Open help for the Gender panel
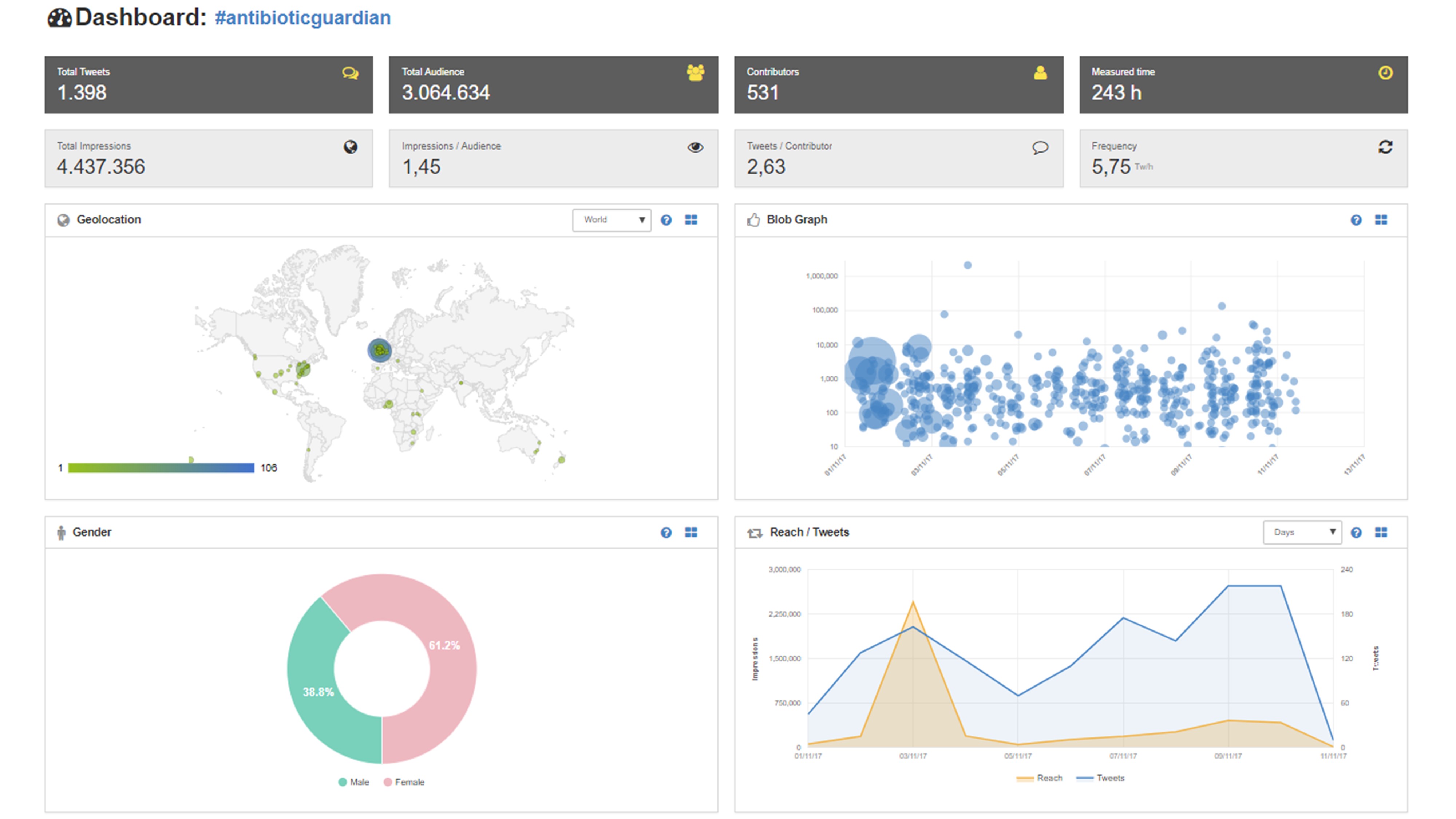This screenshot has height=819, width=1456. pyautogui.click(x=666, y=533)
